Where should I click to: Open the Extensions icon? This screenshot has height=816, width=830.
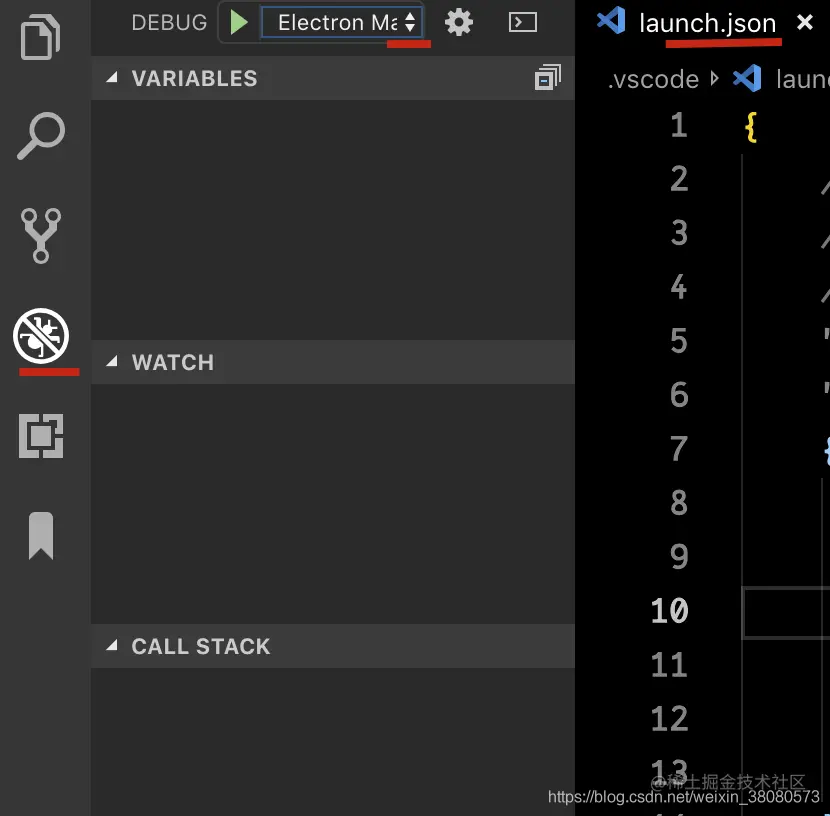[41, 436]
